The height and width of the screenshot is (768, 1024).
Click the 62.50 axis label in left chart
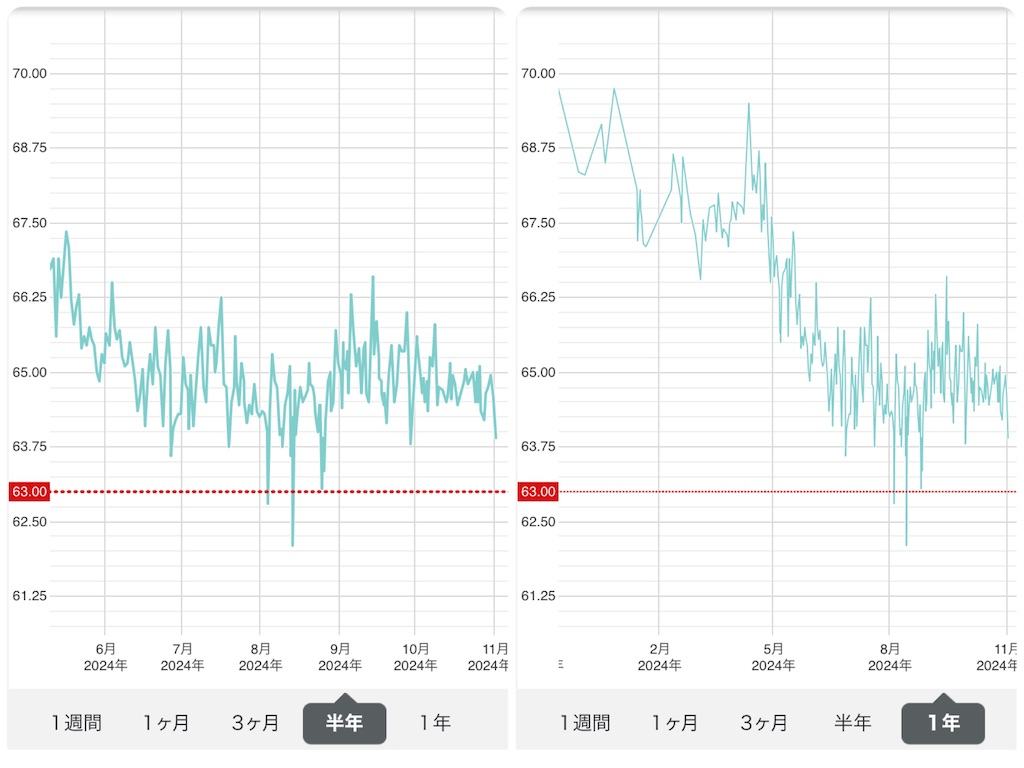(29, 522)
